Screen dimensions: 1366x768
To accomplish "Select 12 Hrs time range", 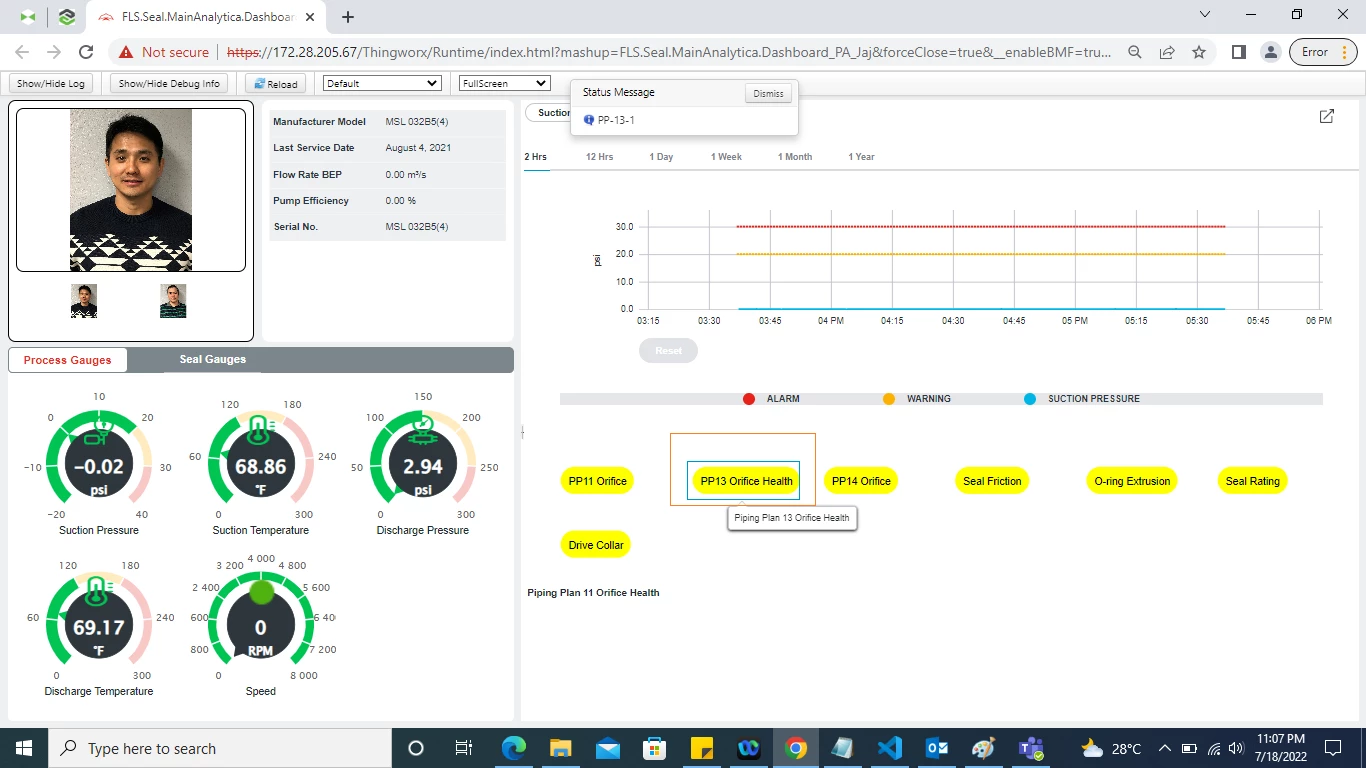I will click(599, 157).
